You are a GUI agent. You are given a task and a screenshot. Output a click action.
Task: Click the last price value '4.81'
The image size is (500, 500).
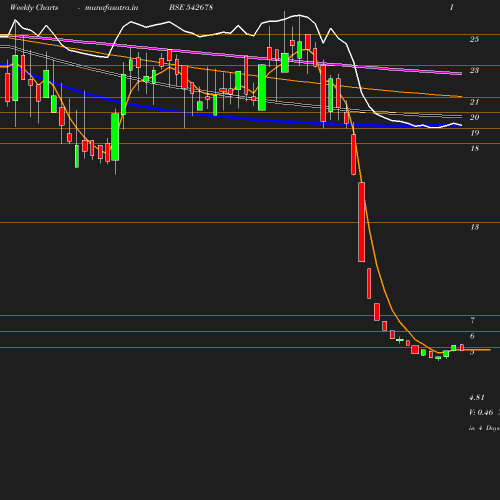tap(477, 398)
